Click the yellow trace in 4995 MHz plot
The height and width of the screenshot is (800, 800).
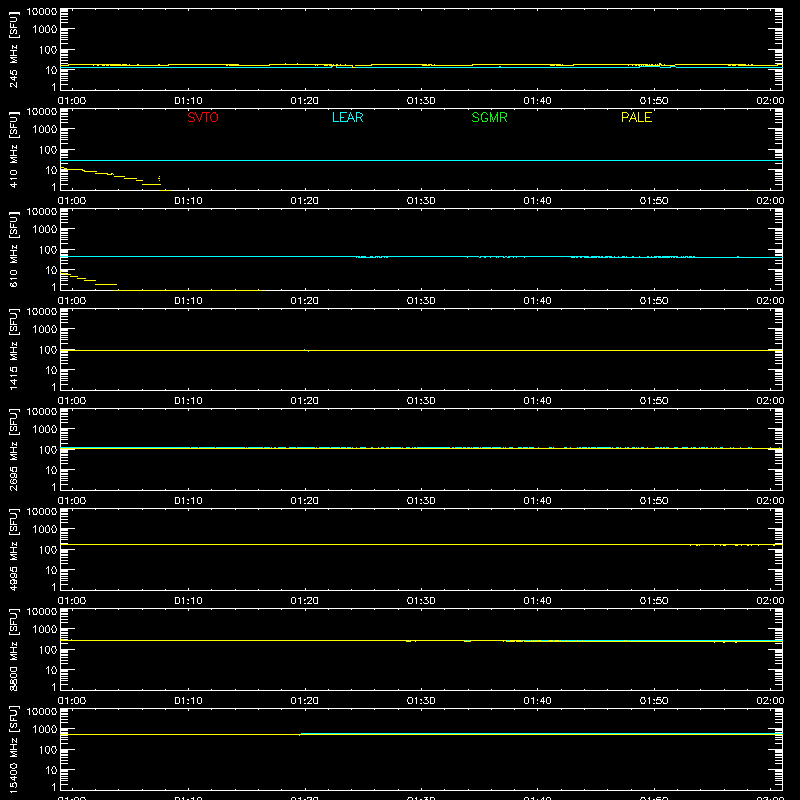(x=421, y=544)
